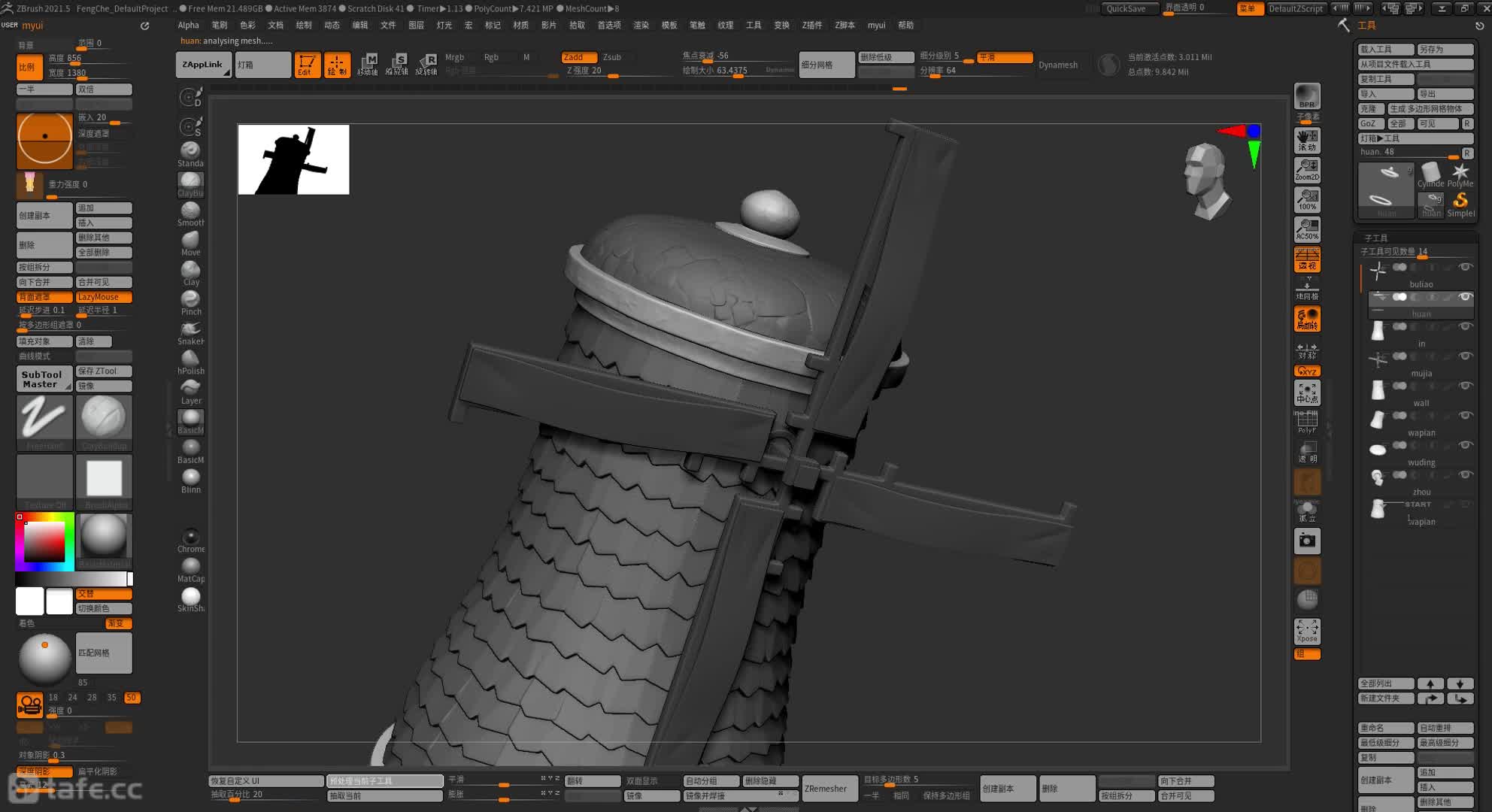Image resolution: width=1492 pixels, height=812 pixels.
Task: Set view to 100% actual size
Action: 1307,200
